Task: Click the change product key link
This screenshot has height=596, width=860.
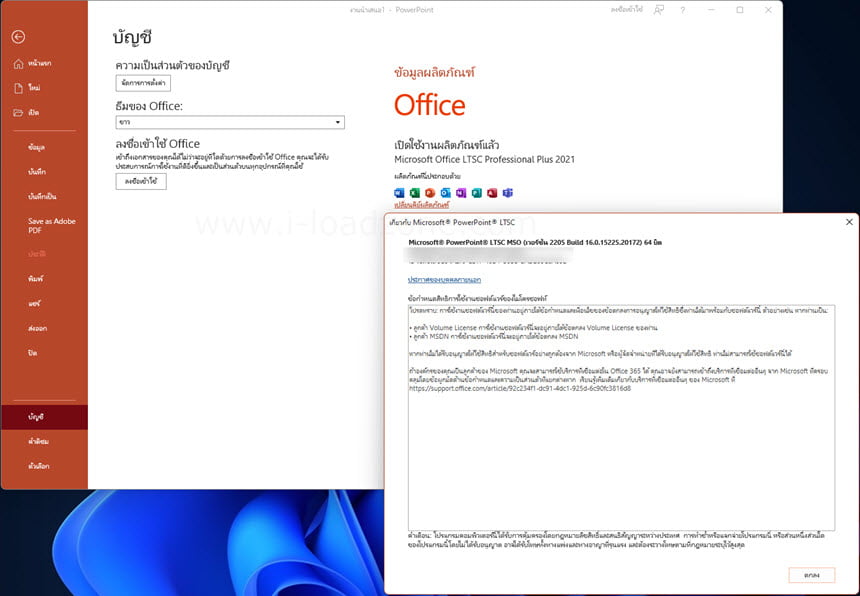Action: click(421, 205)
